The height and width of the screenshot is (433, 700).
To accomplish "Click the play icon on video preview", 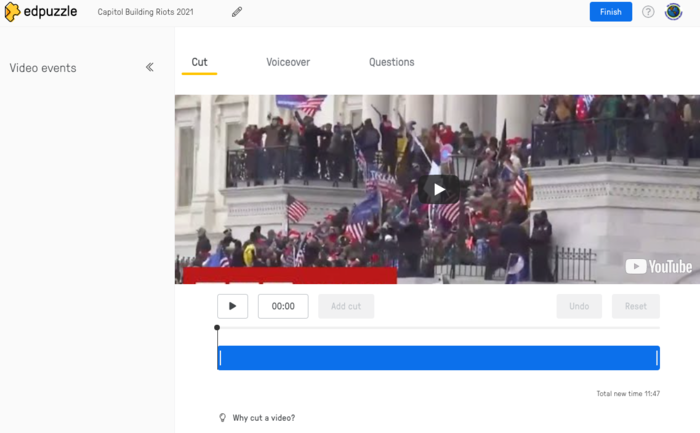I will point(439,189).
